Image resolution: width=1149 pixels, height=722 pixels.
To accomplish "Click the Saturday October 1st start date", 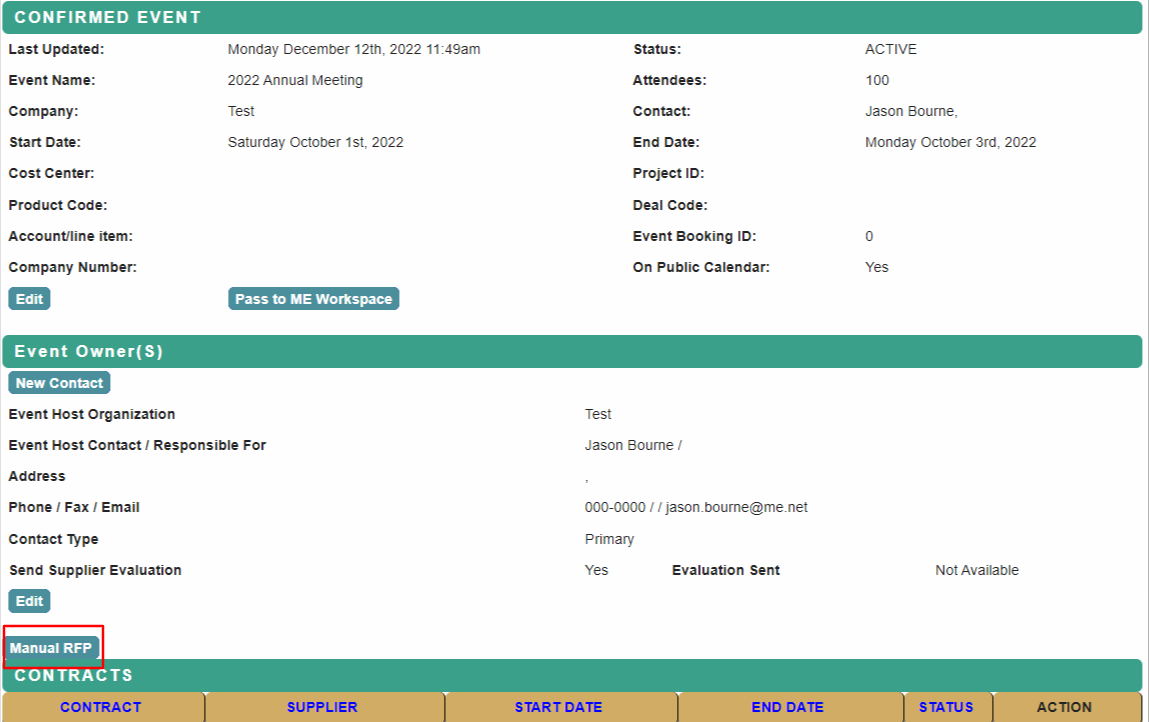I will [x=315, y=142].
